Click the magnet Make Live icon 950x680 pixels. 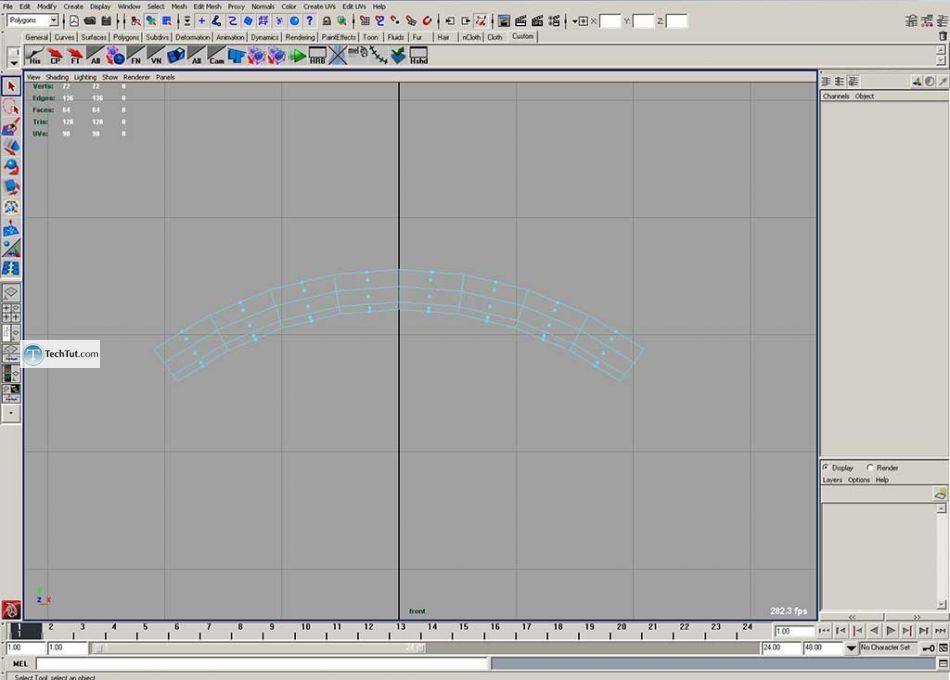pyautogui.click(x=427, y=21)
